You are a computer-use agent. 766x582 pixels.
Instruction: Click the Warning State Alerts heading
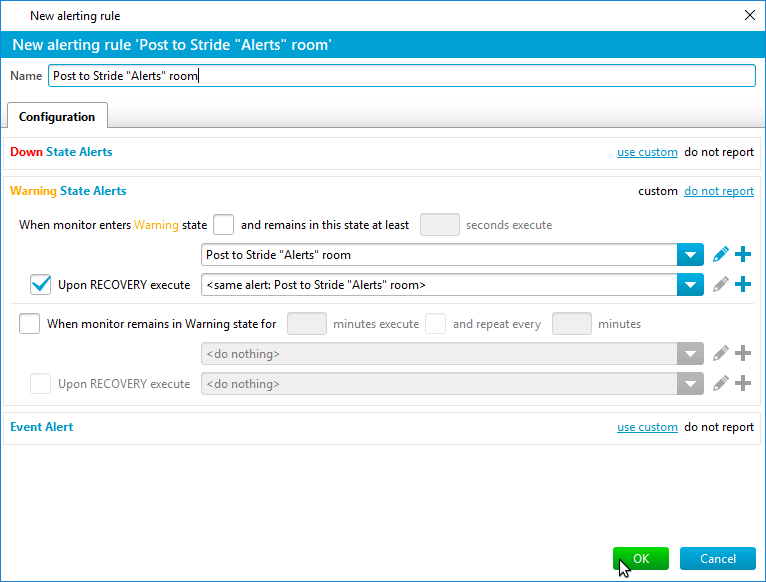(68, 191)
